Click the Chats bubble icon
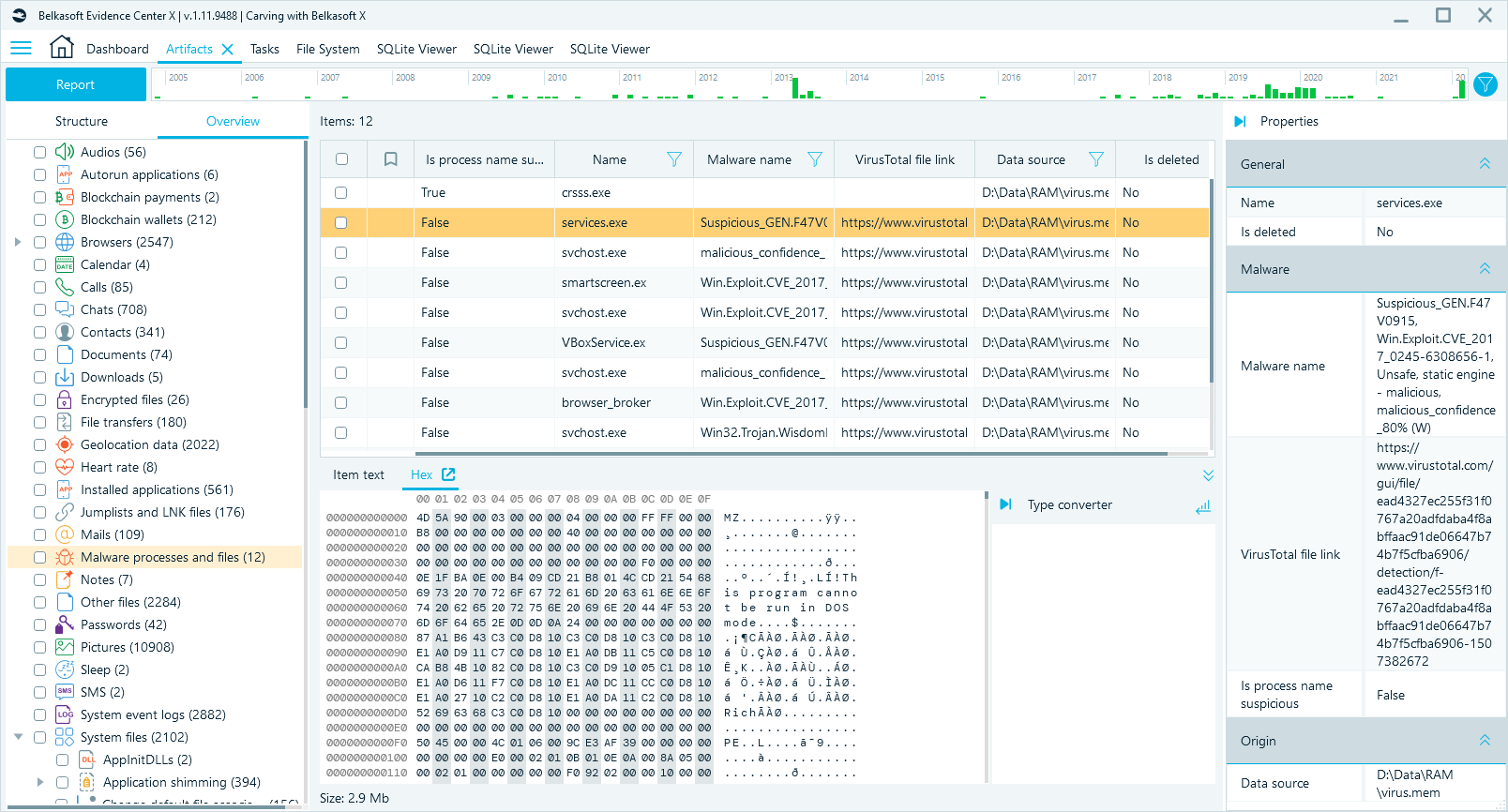 [65, 309]
